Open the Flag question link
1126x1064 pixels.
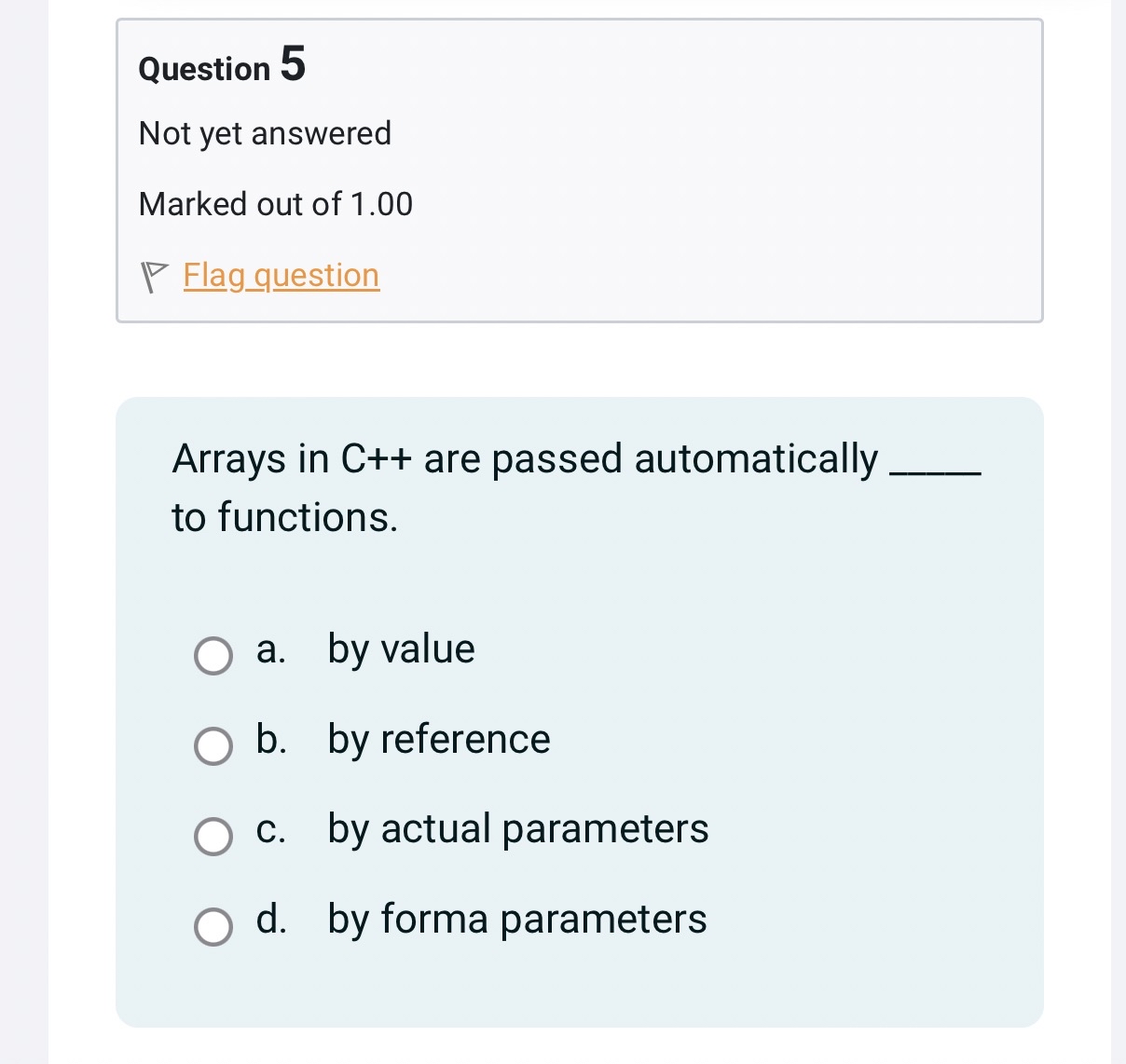(x=281, y=276)
